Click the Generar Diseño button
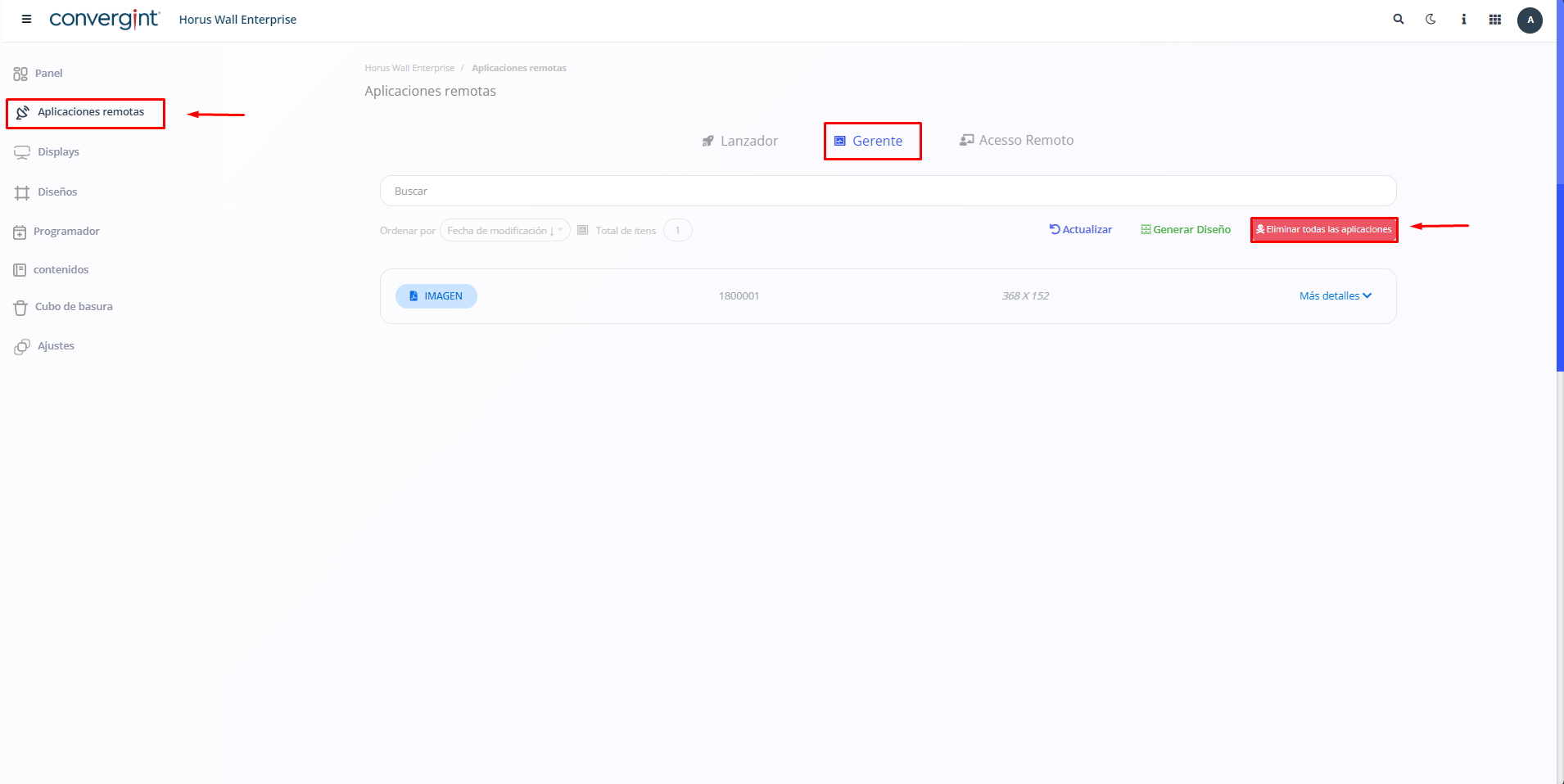This screenshot has width=1564, height=784. pyautogui.click(x=1186, y=230)
